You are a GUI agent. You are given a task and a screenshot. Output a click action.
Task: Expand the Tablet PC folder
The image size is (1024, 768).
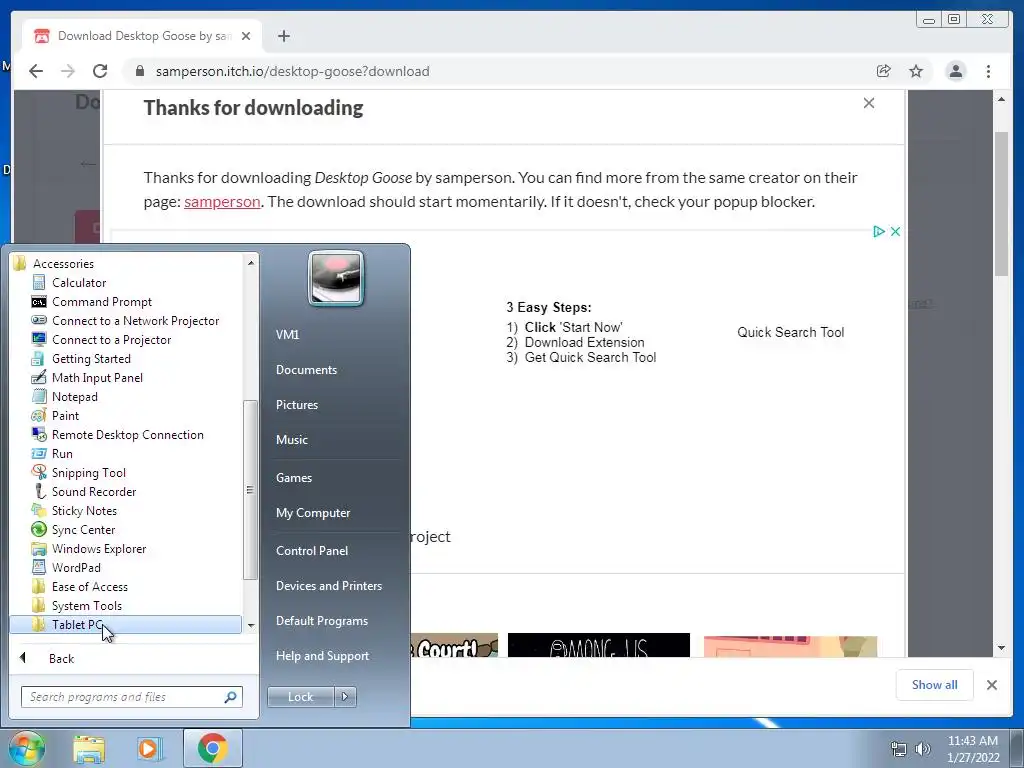(x=125, y=624)
